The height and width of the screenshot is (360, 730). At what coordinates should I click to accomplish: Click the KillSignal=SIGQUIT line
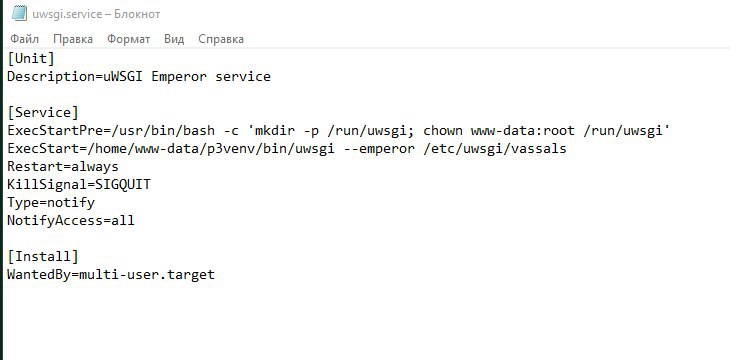point(79,184)
